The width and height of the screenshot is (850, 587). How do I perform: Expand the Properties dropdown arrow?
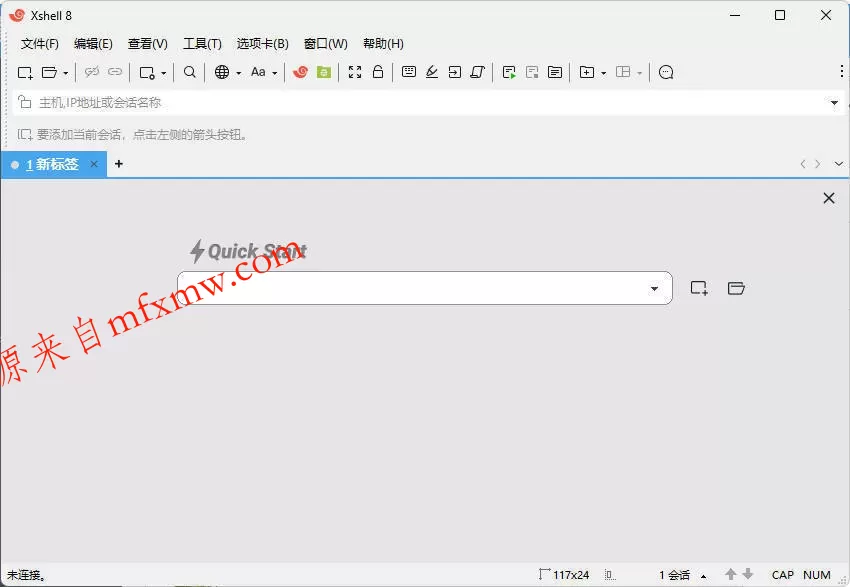[164, 73]
